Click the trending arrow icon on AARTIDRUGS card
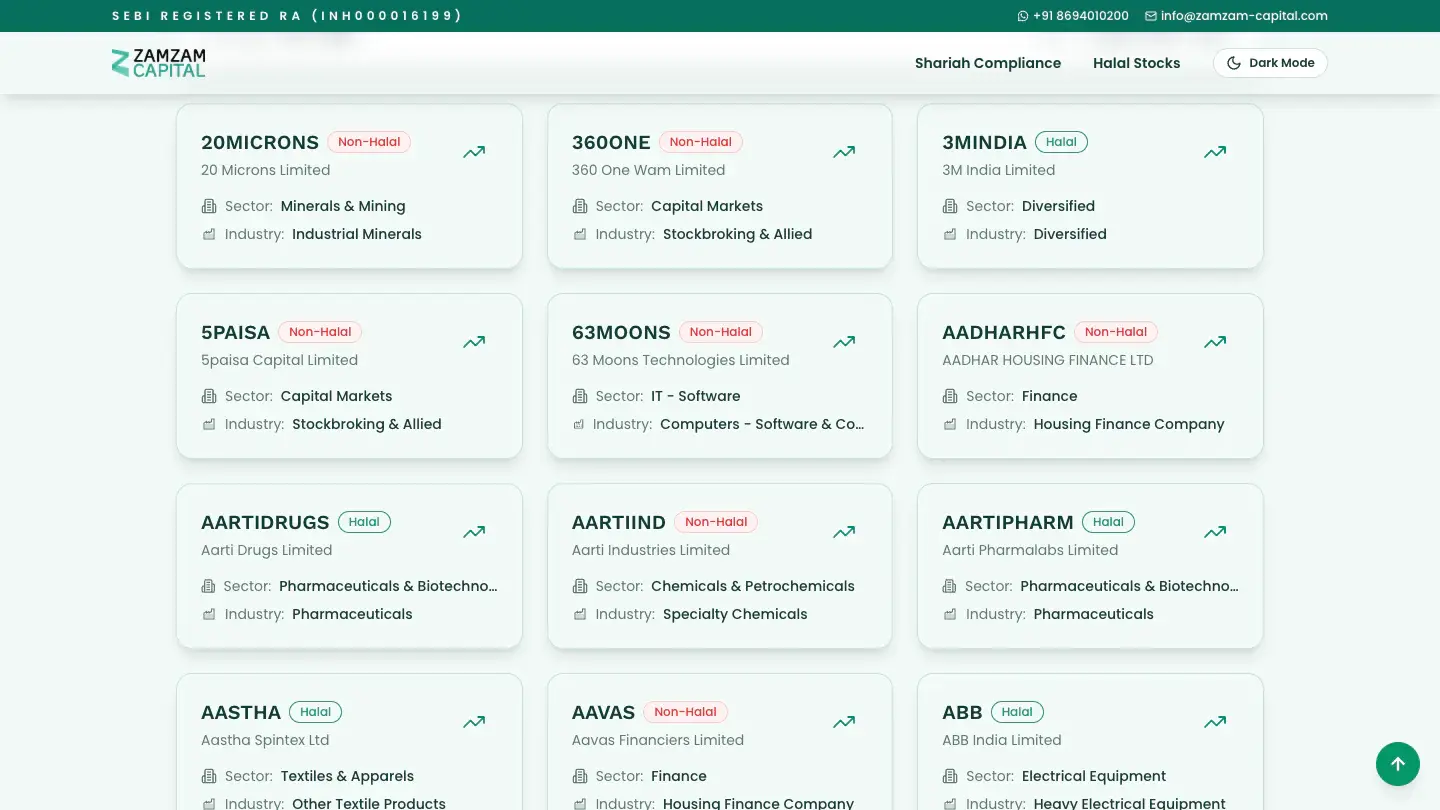The image size is (1440, 810). point(474,532)
